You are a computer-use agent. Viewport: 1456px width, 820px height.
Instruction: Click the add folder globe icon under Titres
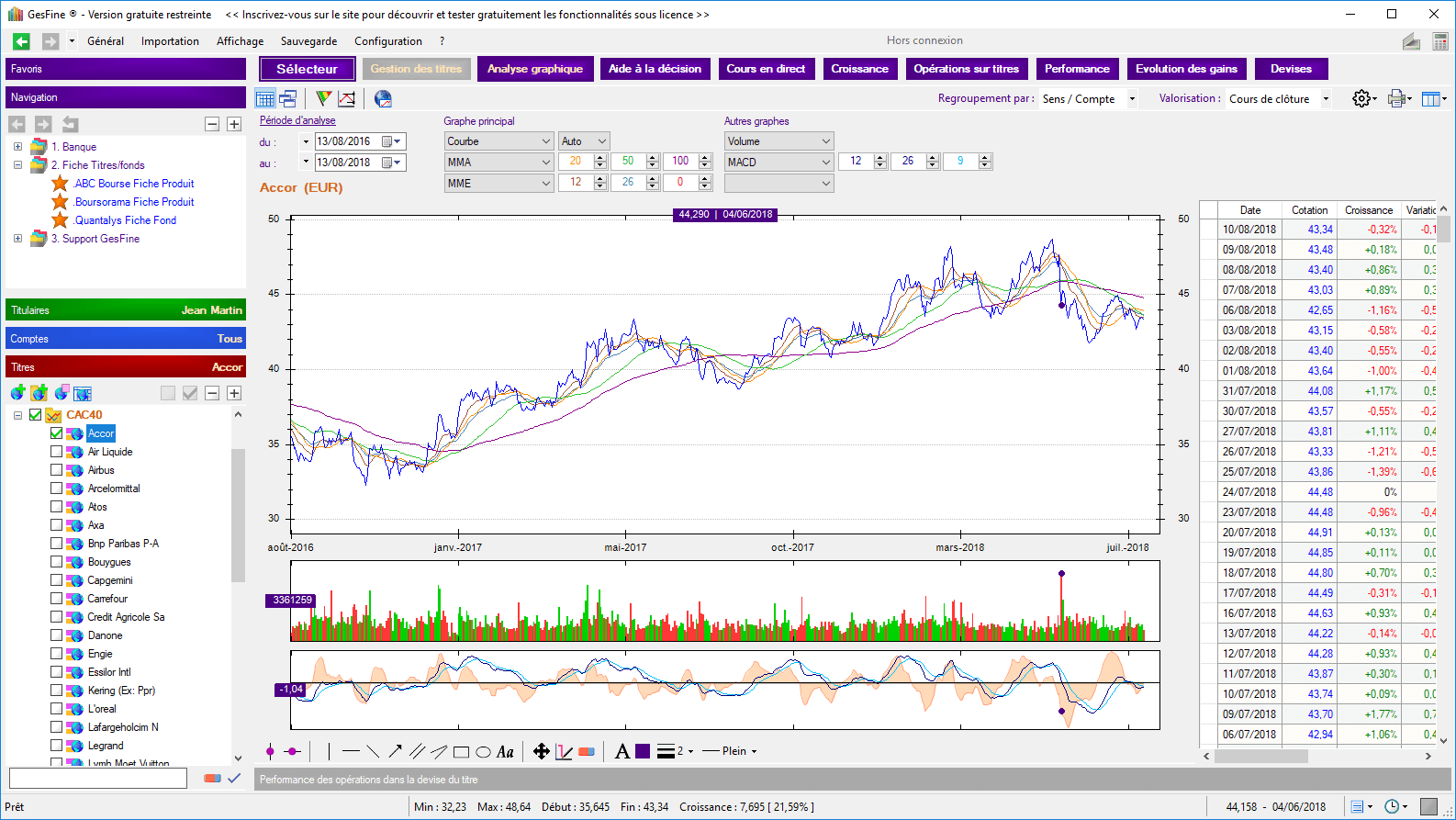click(x=39, y=393)
